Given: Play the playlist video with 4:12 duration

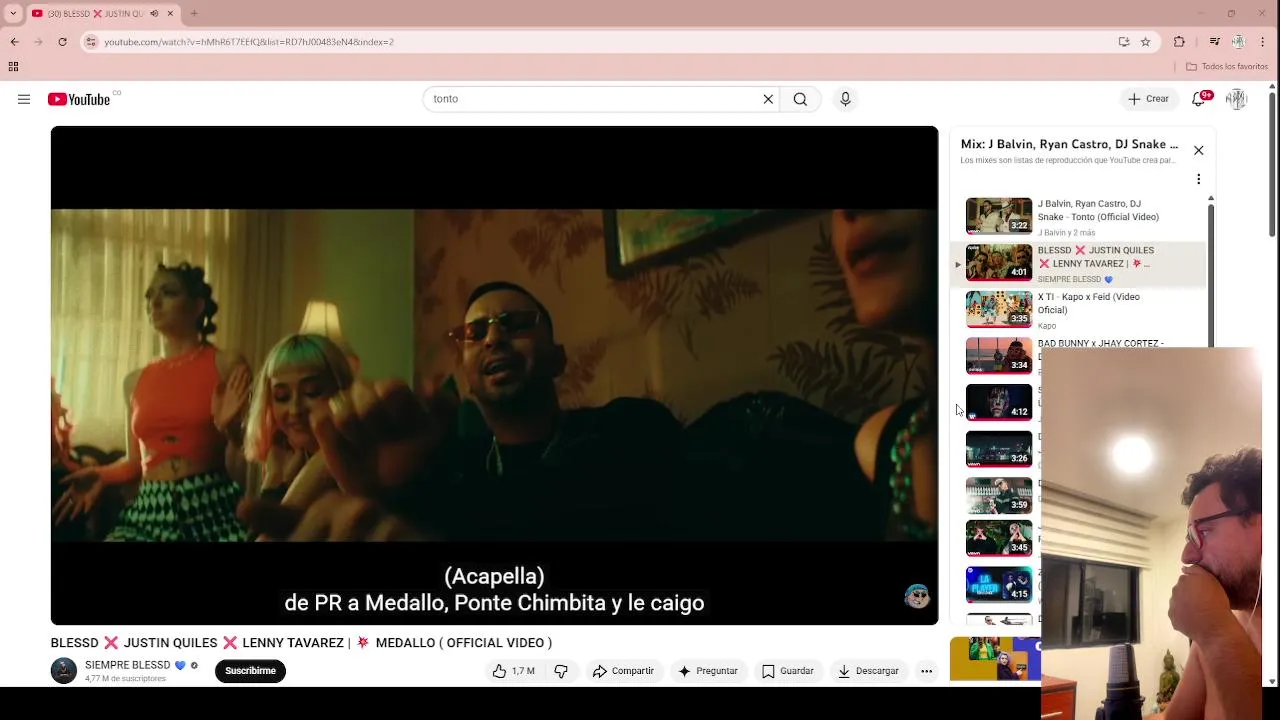Looking at the screenshot, I should pyautogui.click(x=999, y=402).
